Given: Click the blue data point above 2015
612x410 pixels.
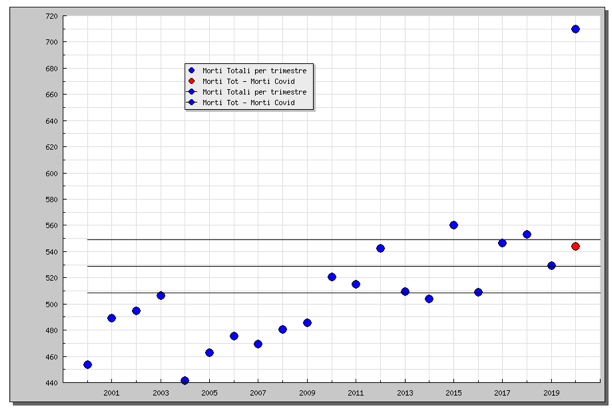Looking at the screenshot, I should tap(453, 225).
